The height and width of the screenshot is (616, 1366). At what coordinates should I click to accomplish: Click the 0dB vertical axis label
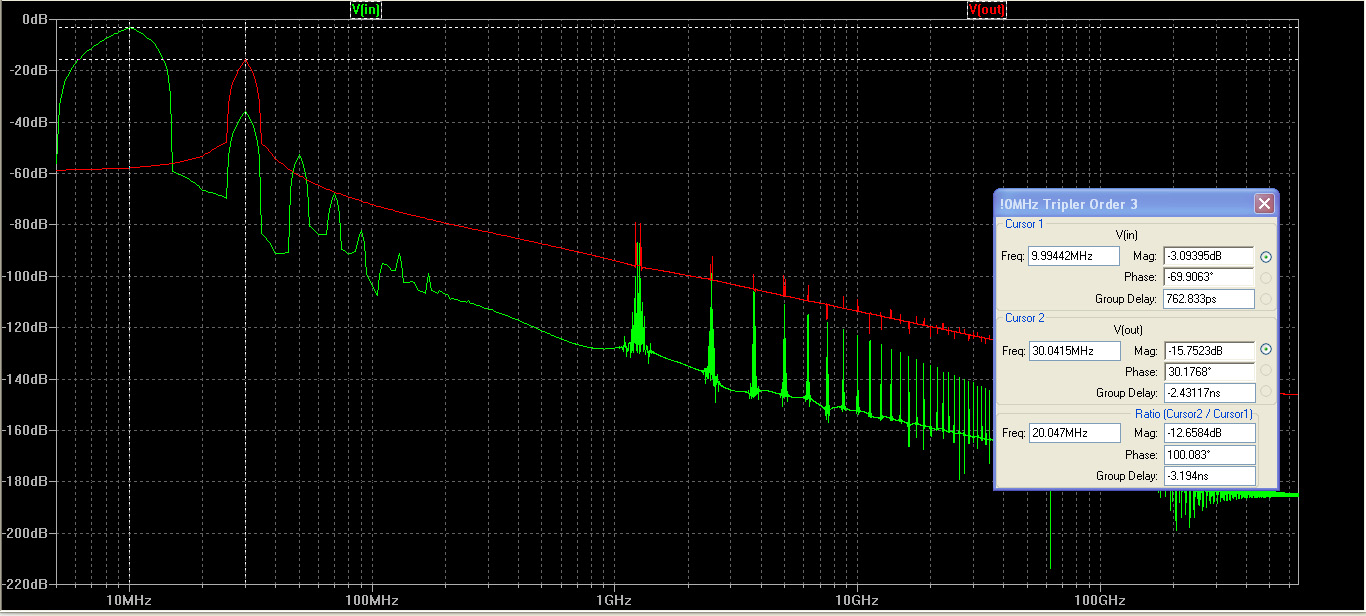point(35,19)
